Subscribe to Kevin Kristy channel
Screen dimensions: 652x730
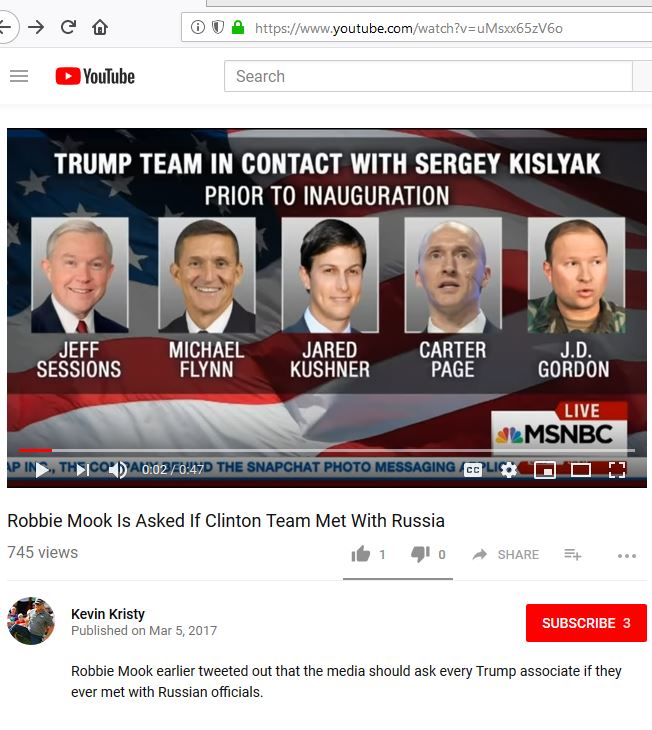(586, 623)
